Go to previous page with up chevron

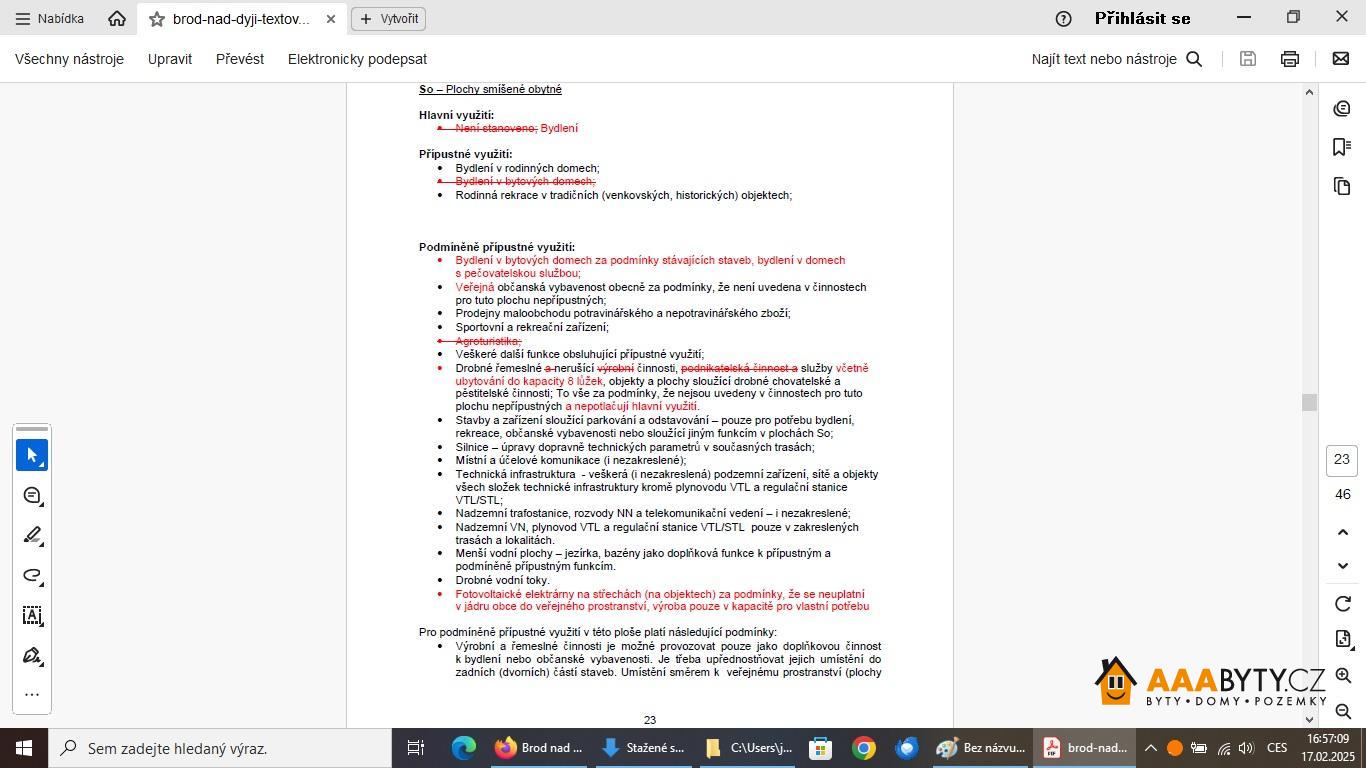click(x=1343, y=532)
